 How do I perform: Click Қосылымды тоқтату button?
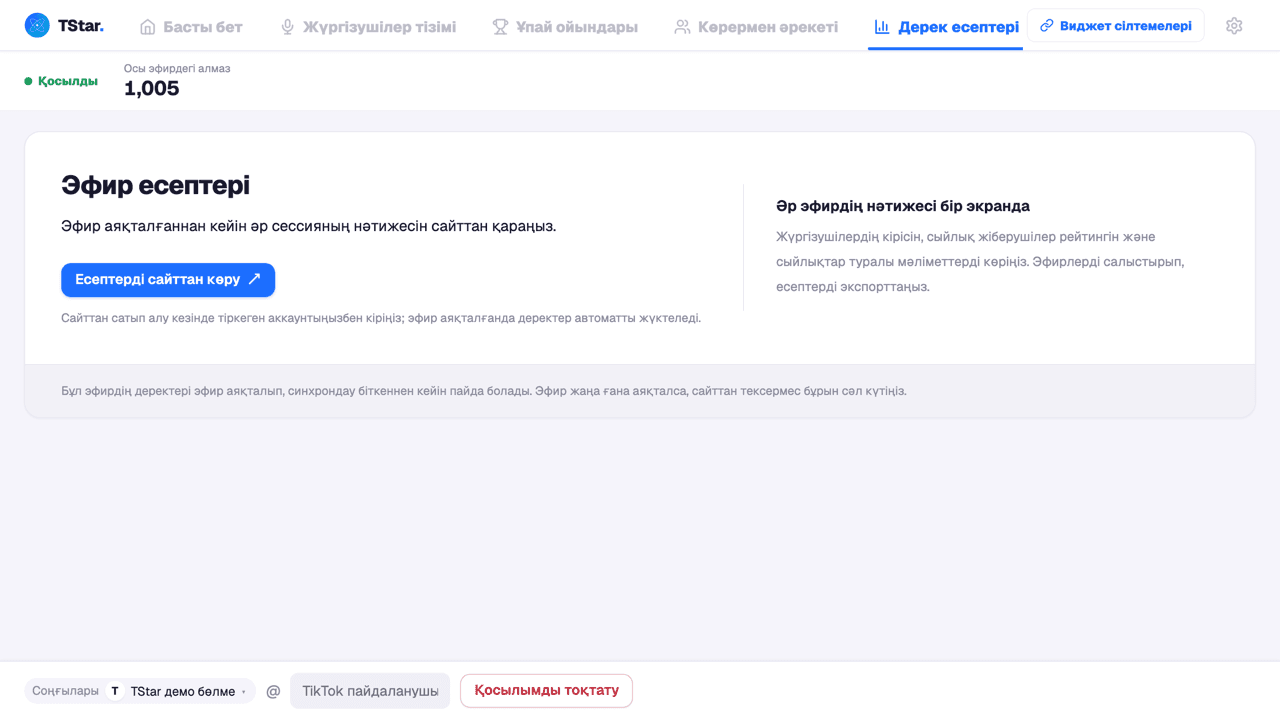point(546,691)
